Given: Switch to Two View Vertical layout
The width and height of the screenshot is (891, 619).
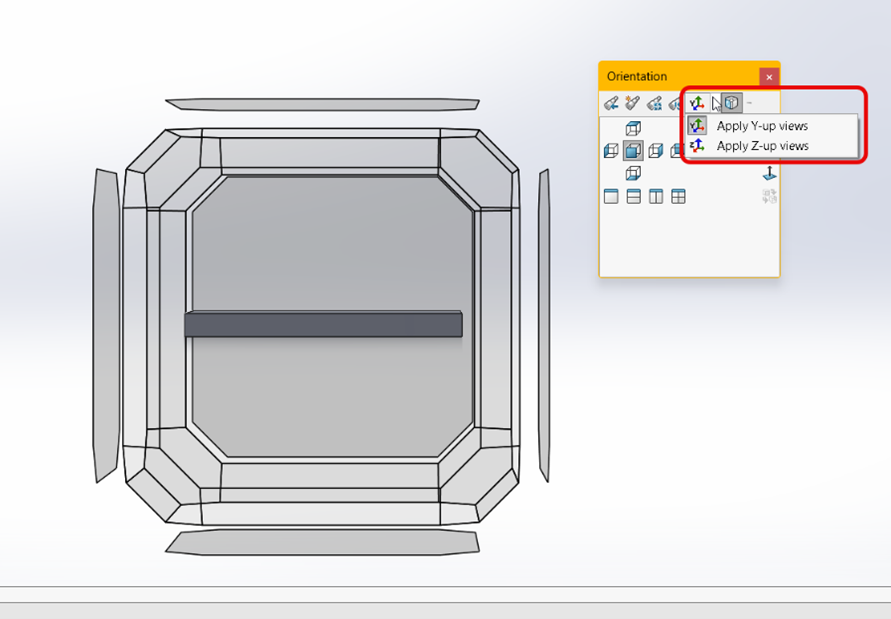Looking at the screenshot, I should click(656, 197).
